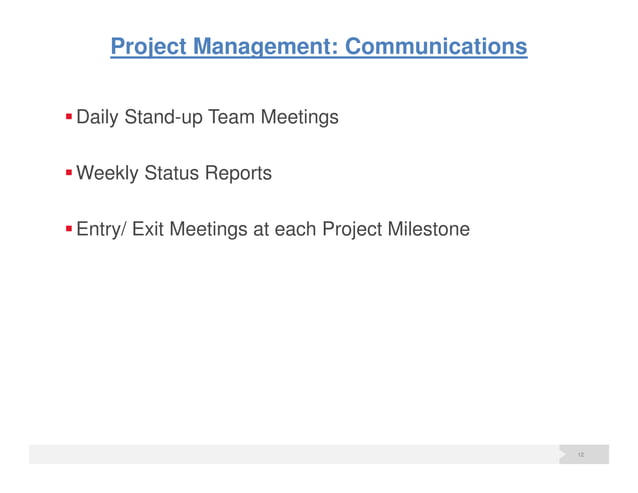The image size is (638, 493).
Task: Click the word Communications in the title
Action: tap(436, 46)
